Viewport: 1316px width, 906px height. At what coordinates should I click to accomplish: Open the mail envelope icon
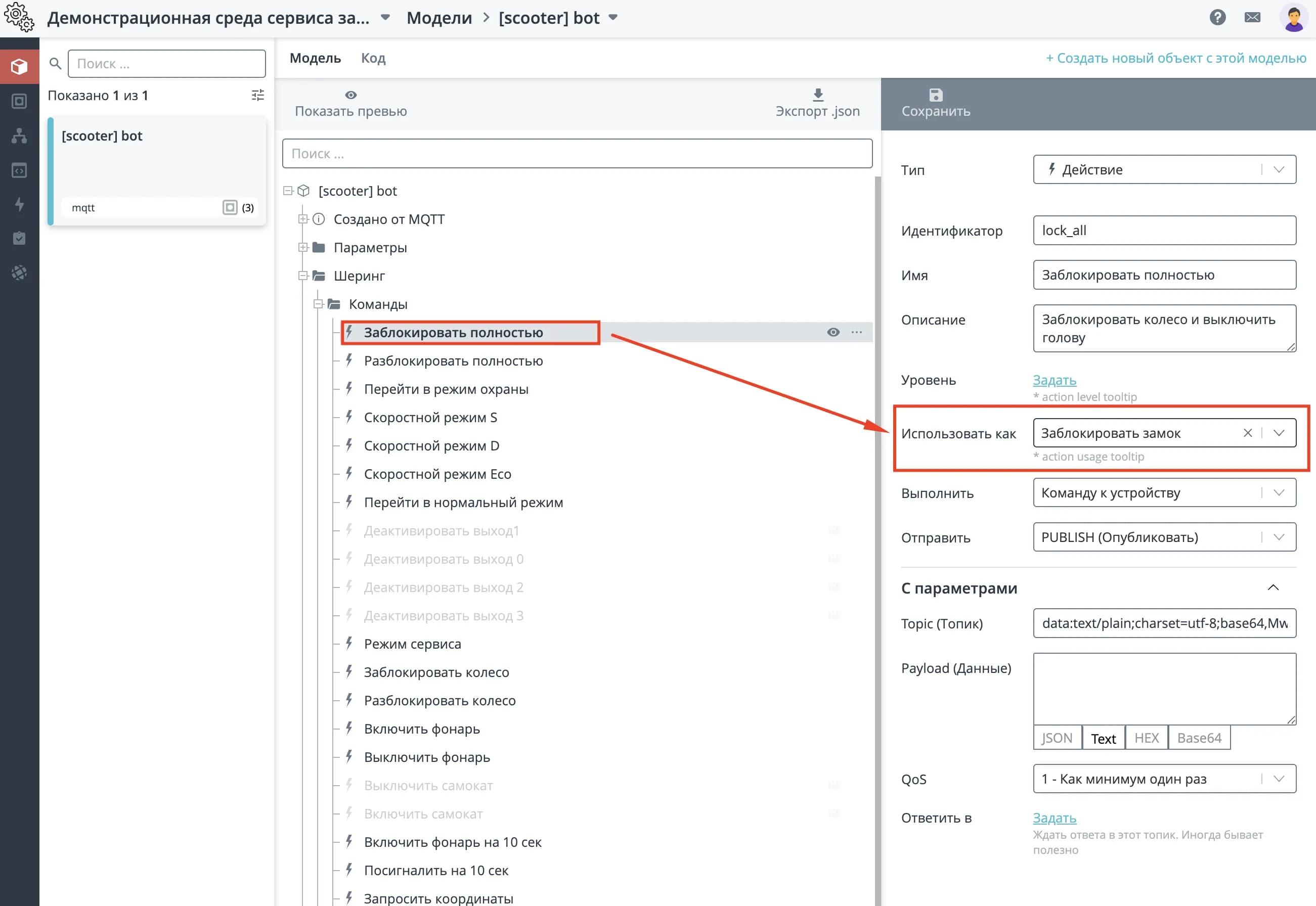point(1252,18)
